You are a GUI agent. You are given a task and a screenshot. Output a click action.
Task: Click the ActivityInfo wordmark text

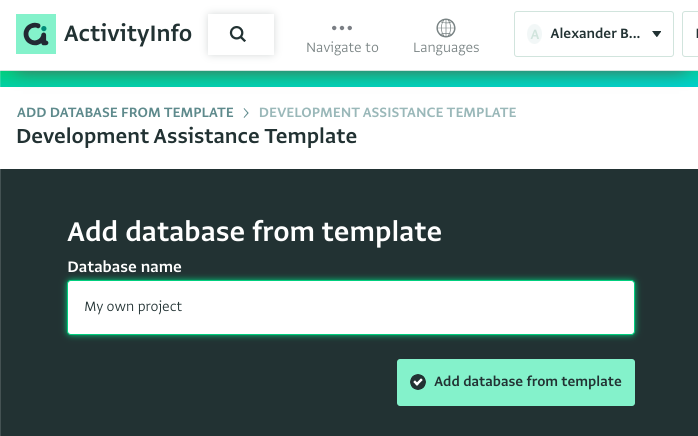pos(128,34)
